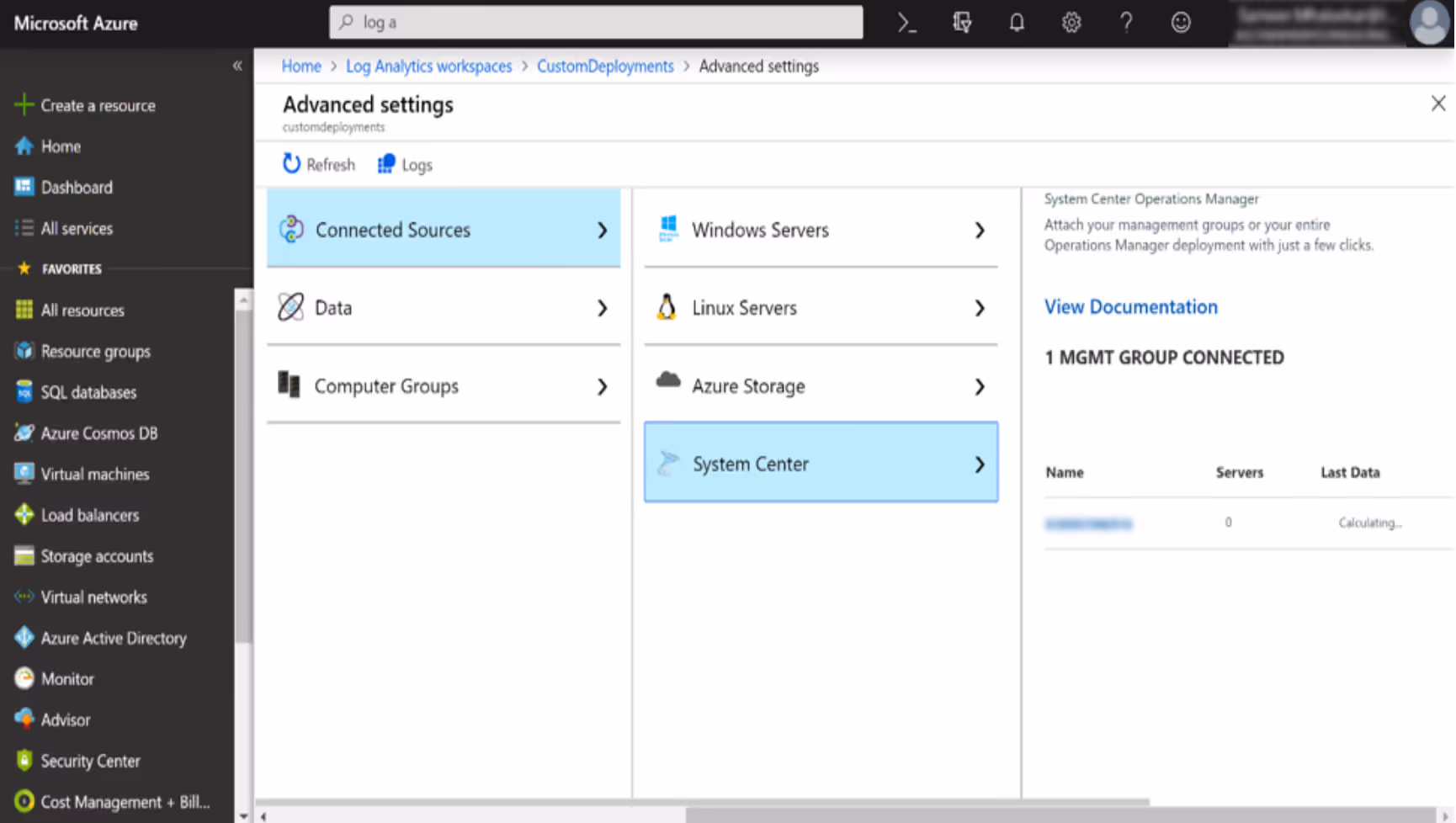Select the Windows Servers item
The image size is (1456, 823).
coord(821,229)
